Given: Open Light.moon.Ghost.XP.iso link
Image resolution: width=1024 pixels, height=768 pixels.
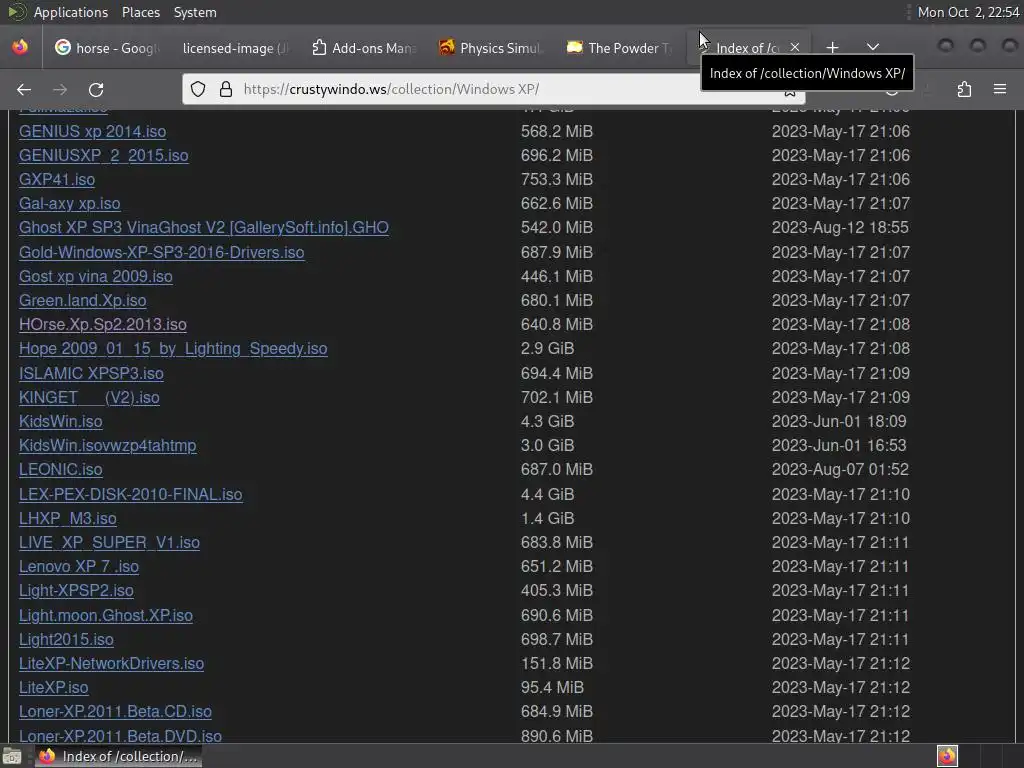Looking at the screenshot, I should (x=106, y=615).
